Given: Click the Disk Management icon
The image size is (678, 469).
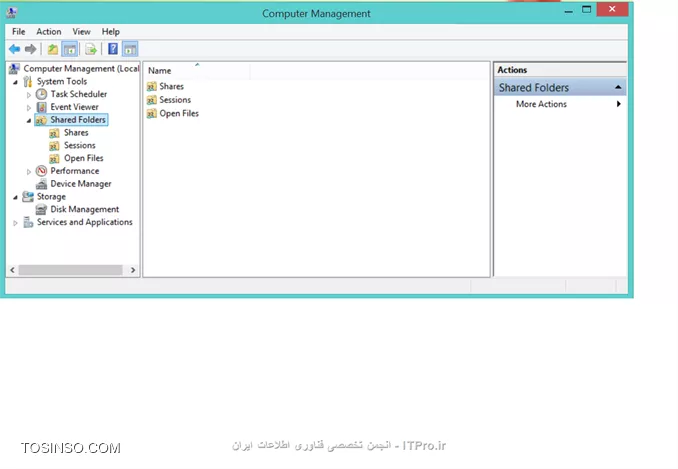Looking at the screenshot, I should [x=41, y=210].
